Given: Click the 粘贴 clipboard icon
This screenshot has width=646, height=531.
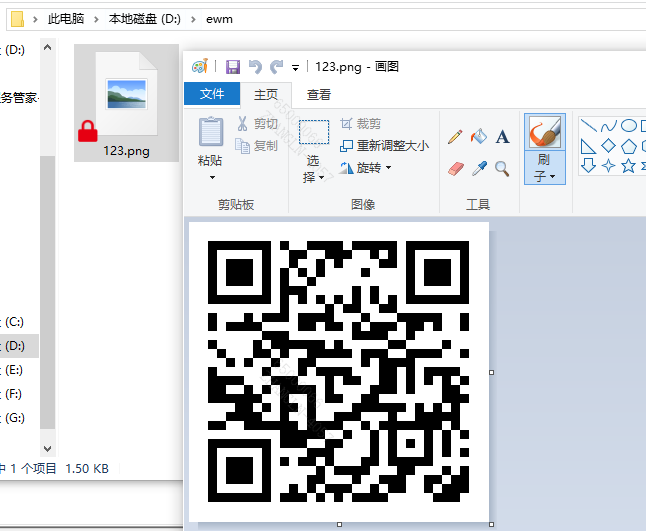Looking at the screenshot, I should 211,132.
